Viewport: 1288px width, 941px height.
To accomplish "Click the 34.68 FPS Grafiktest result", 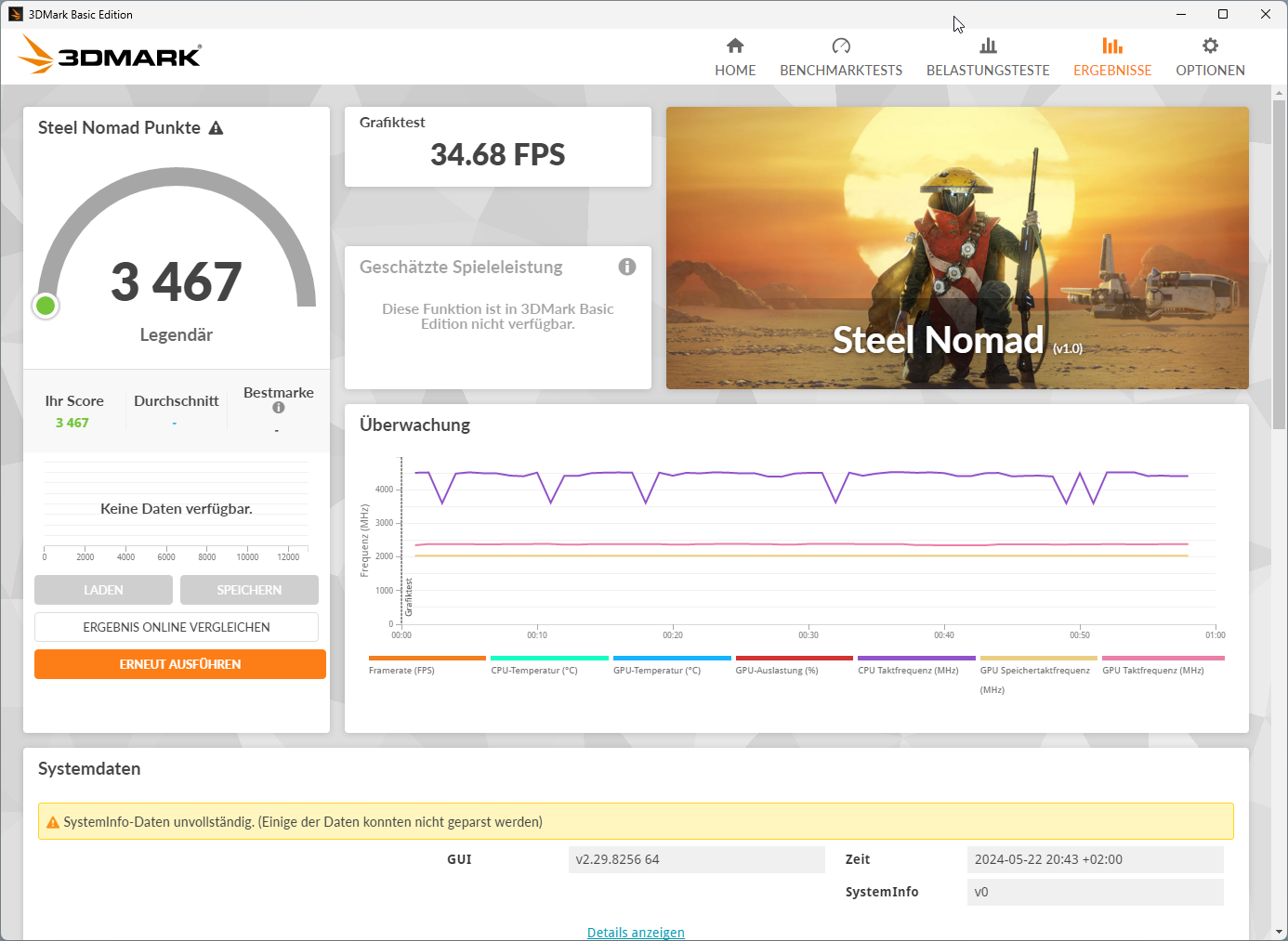I will (x=498, y=154).
